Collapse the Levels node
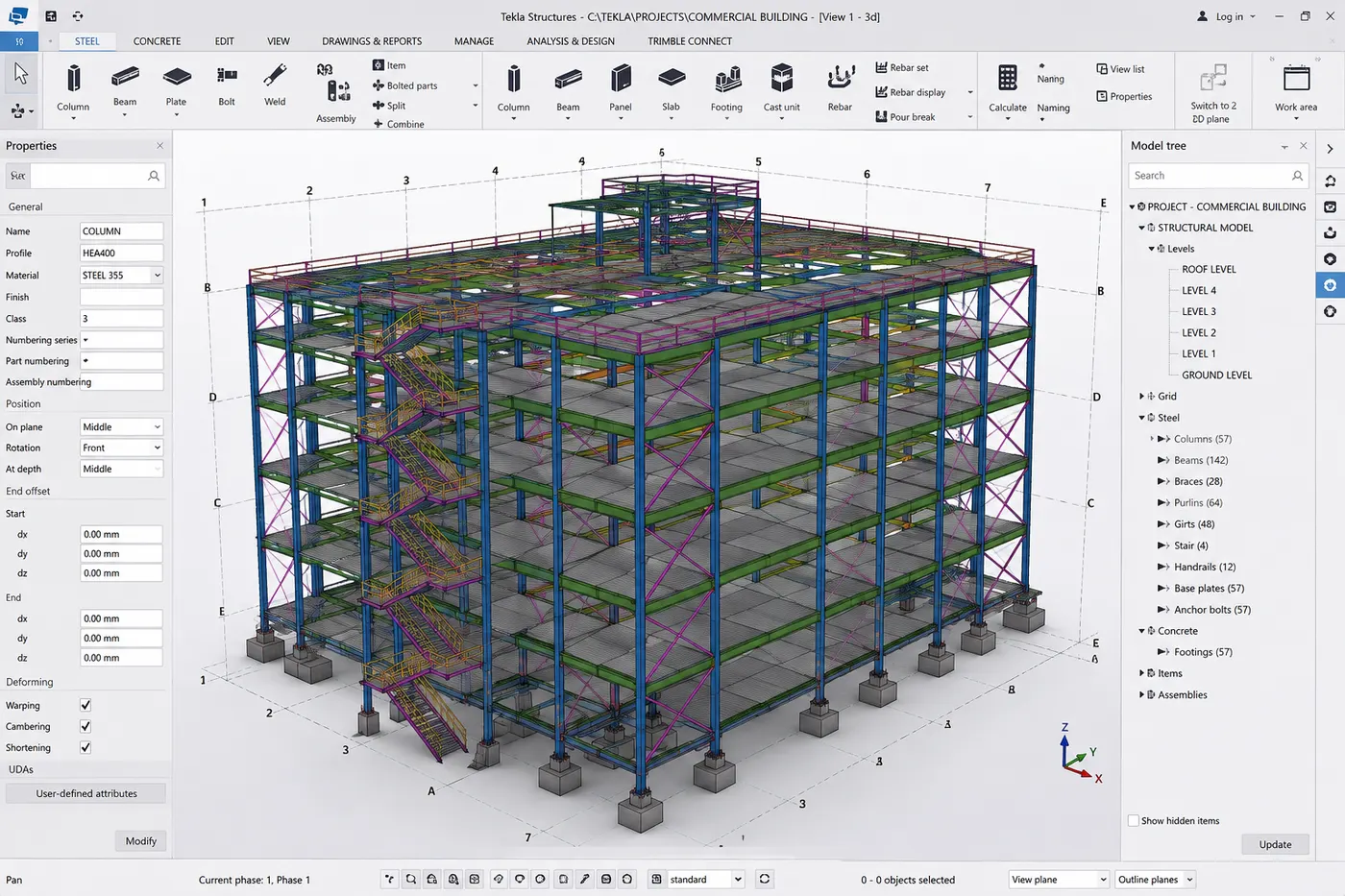Viewport: 1345px width, 896px height. tap(1152, 249)
